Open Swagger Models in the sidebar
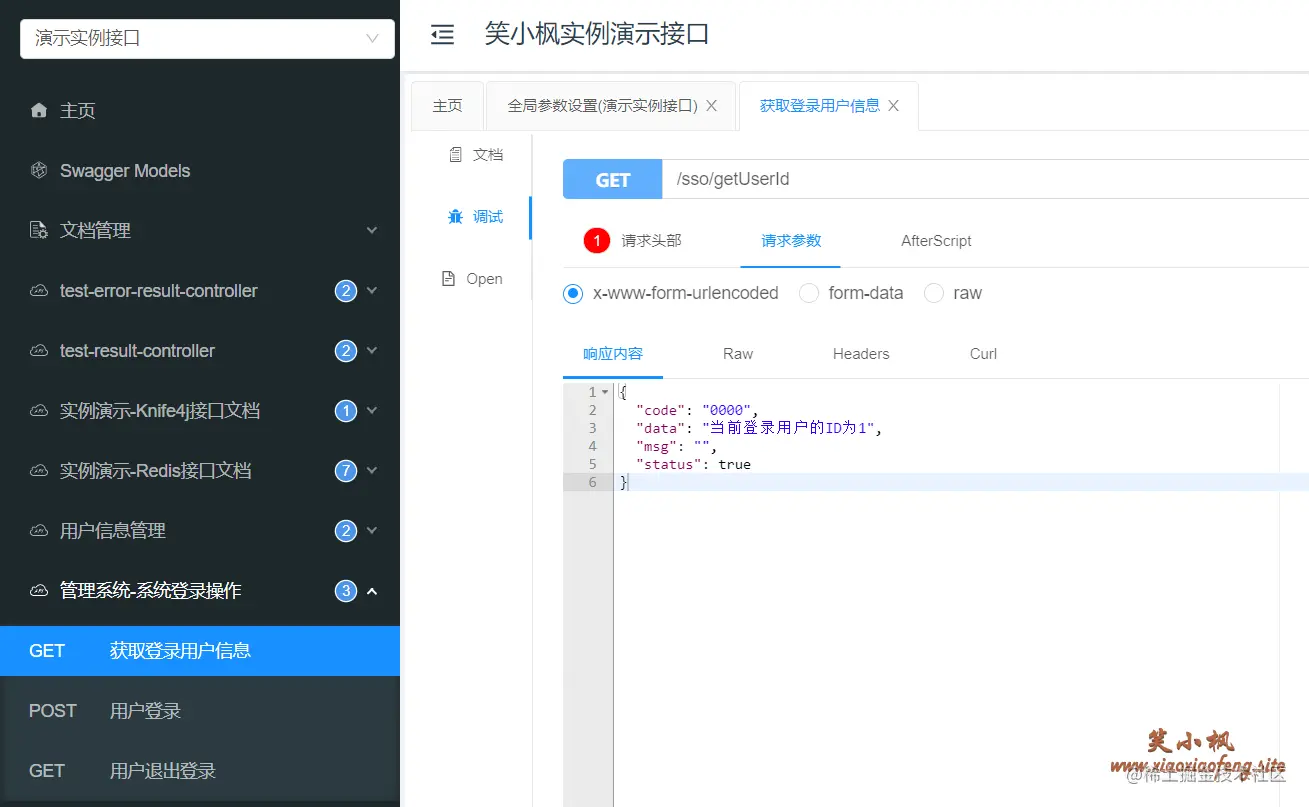This screenshot has width=1309, height=807. [200, 171]
